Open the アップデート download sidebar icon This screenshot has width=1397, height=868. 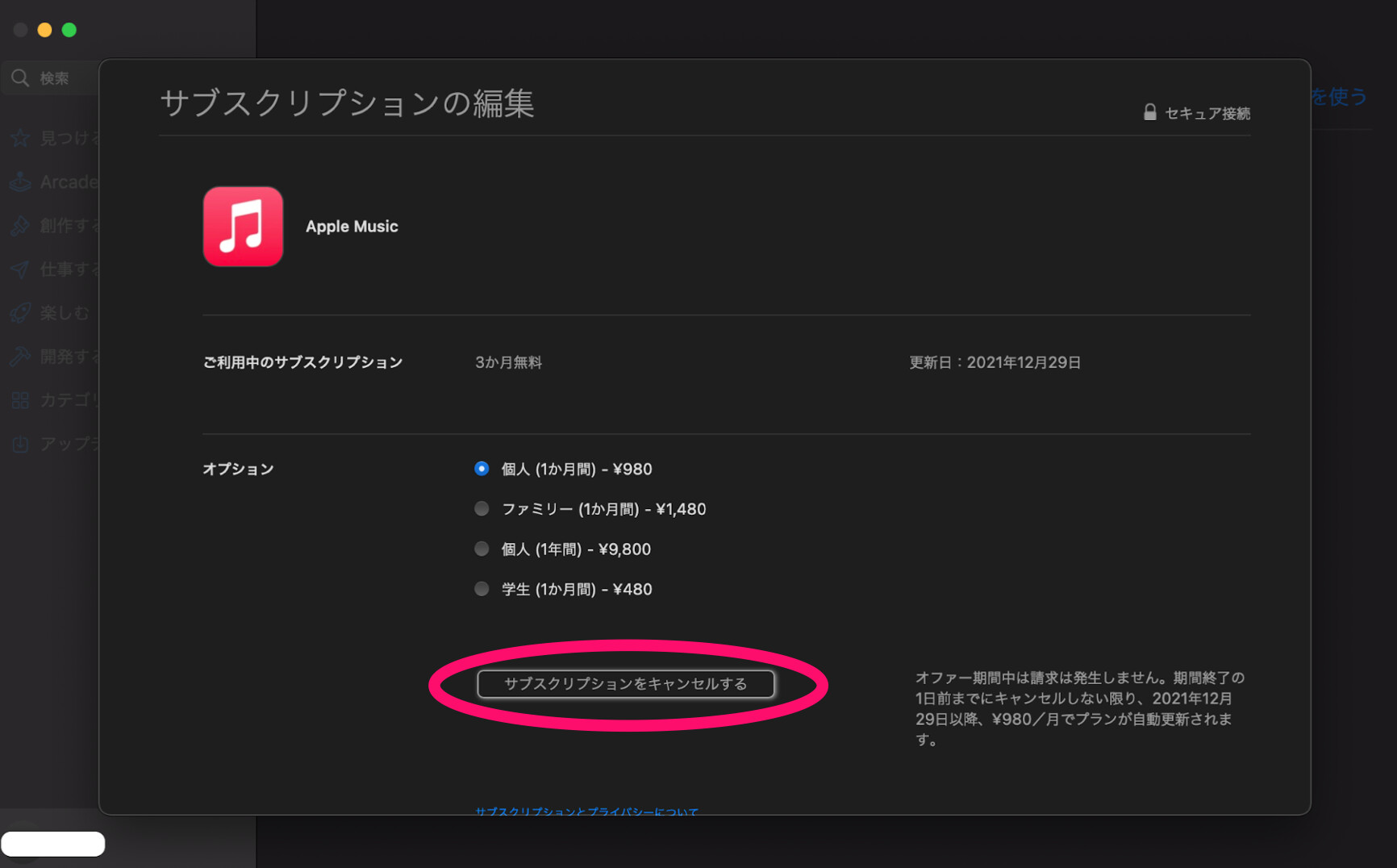(x=20, y=444)
